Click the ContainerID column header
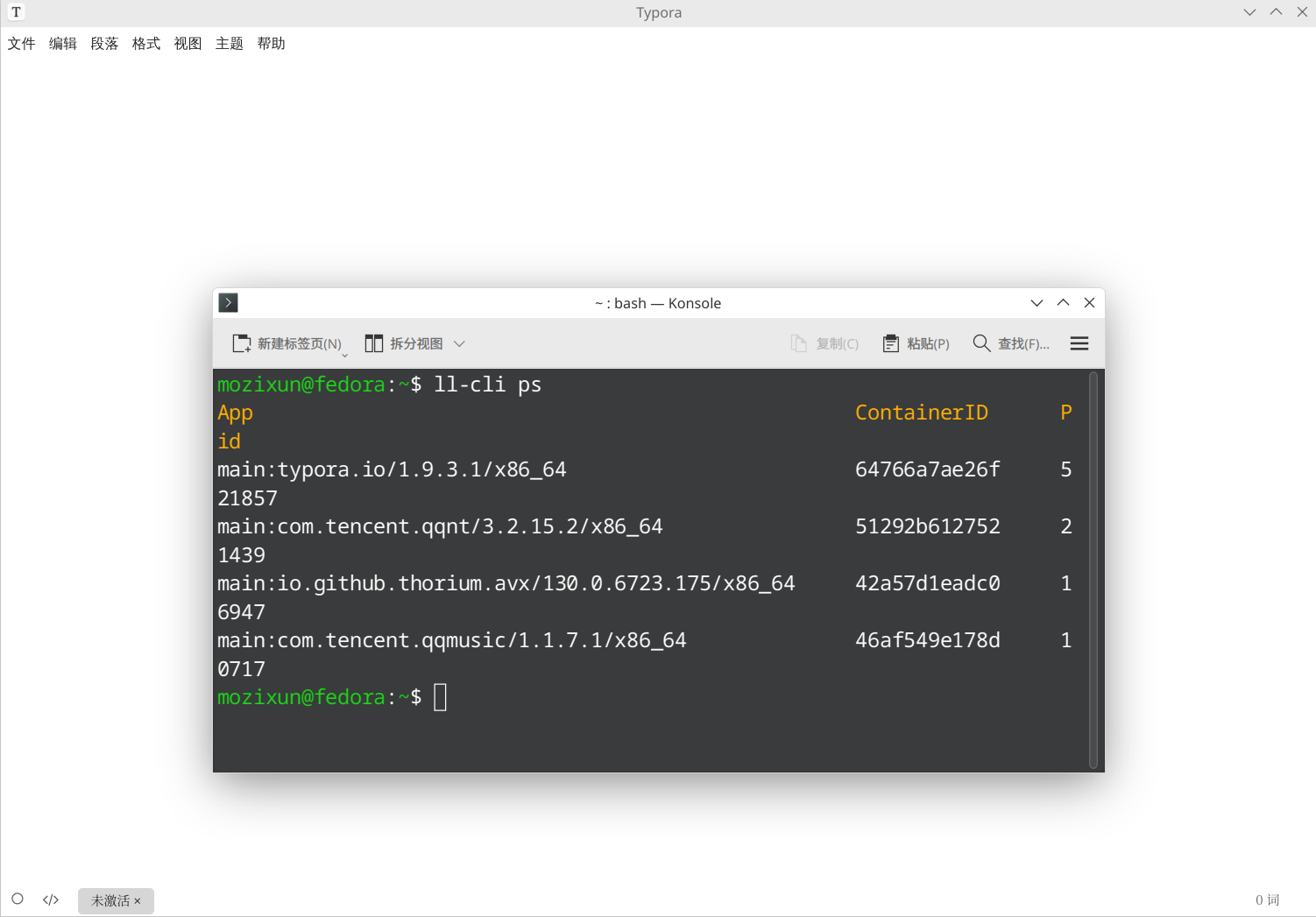The width and height of the screenshot is (1316, 917). 922,413
